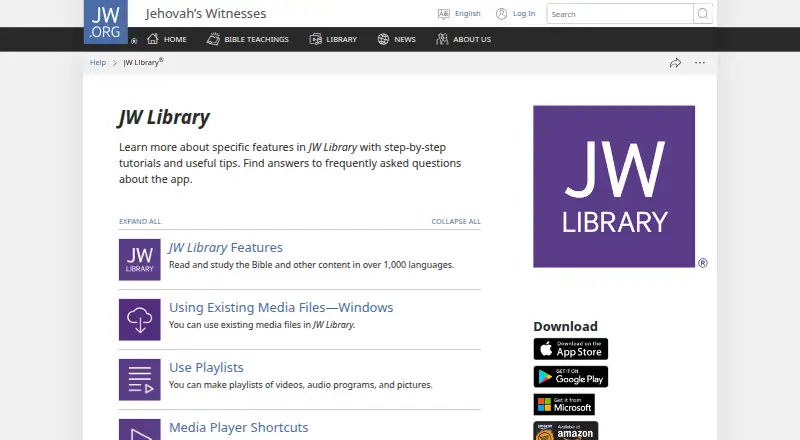Click the Library media icon in nav bar
800x440 pixels.
coord(315,39)
